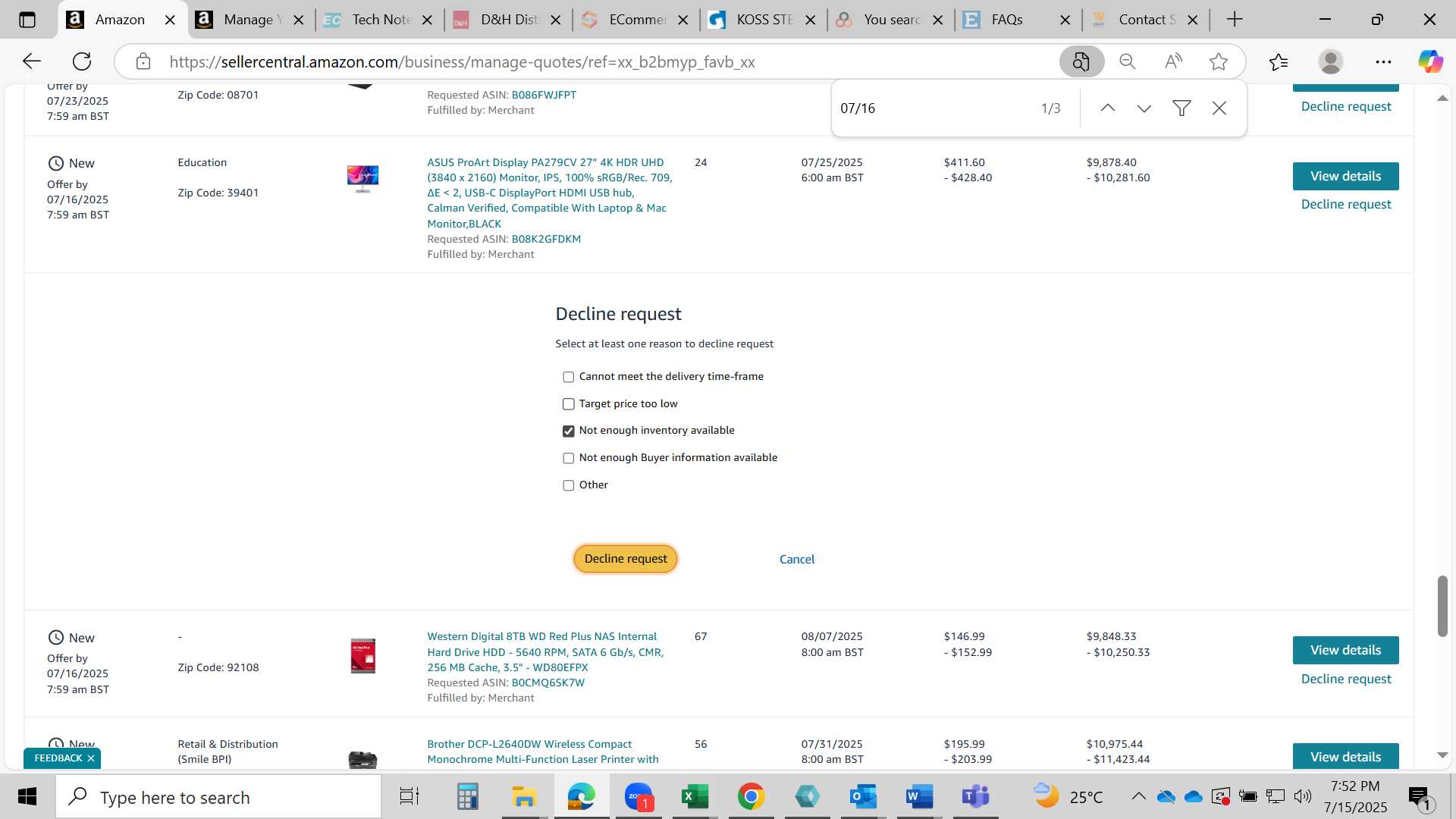Show hidden system tray icons

[1138, 796]
